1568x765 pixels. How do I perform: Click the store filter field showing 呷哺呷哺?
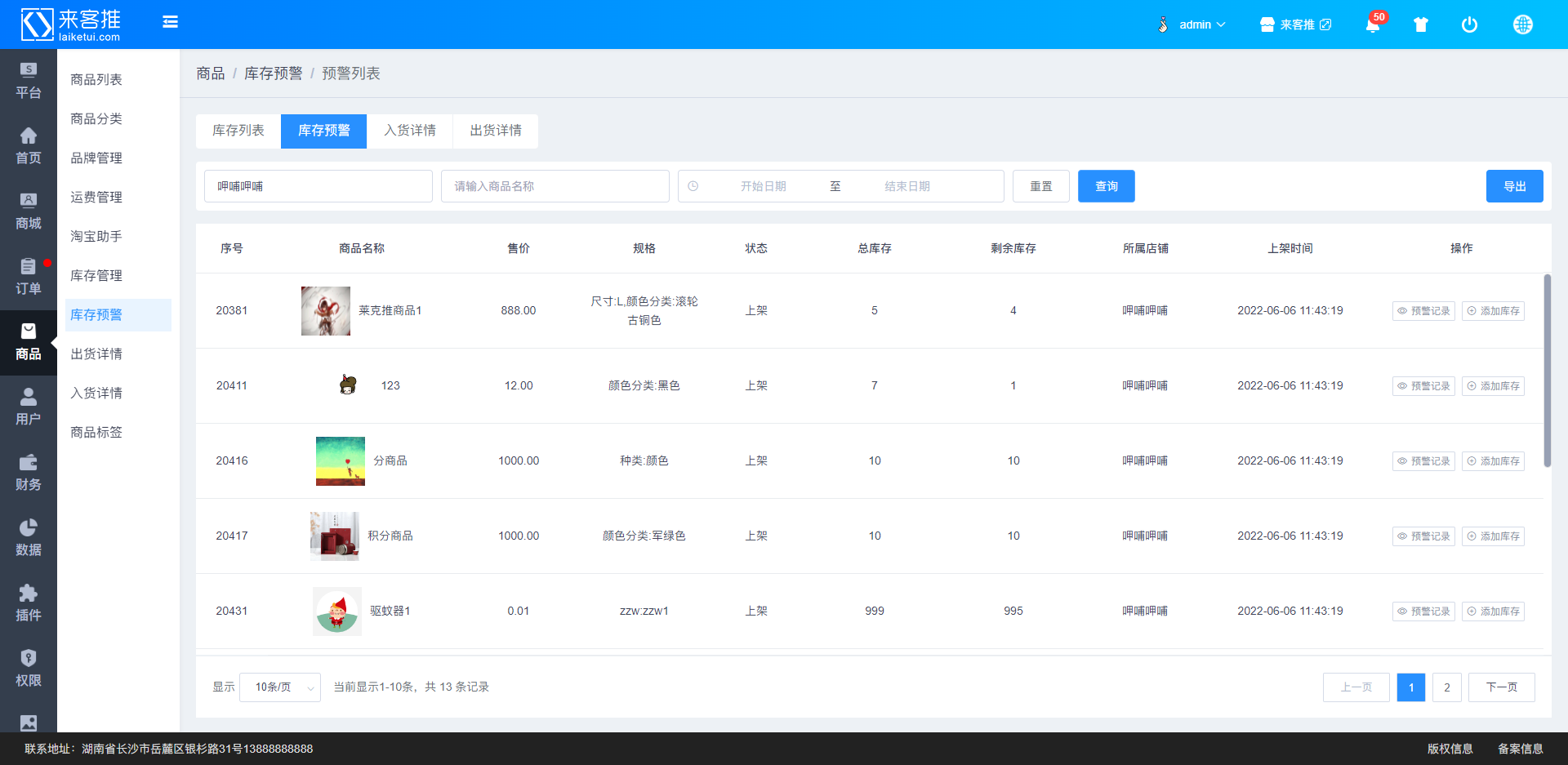(x=318, y=186)
